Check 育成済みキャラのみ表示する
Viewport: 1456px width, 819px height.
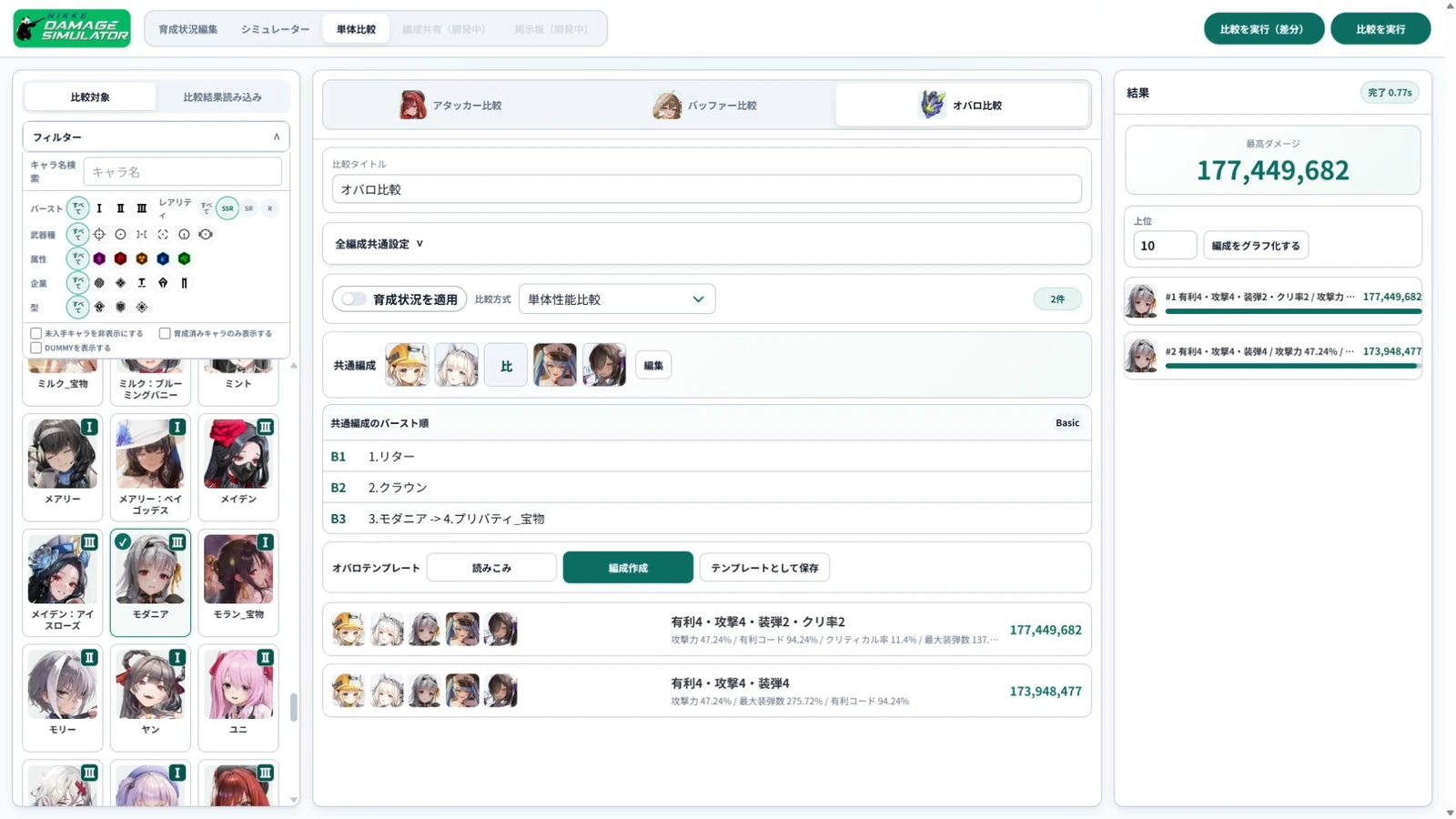(x=165, y=333)
